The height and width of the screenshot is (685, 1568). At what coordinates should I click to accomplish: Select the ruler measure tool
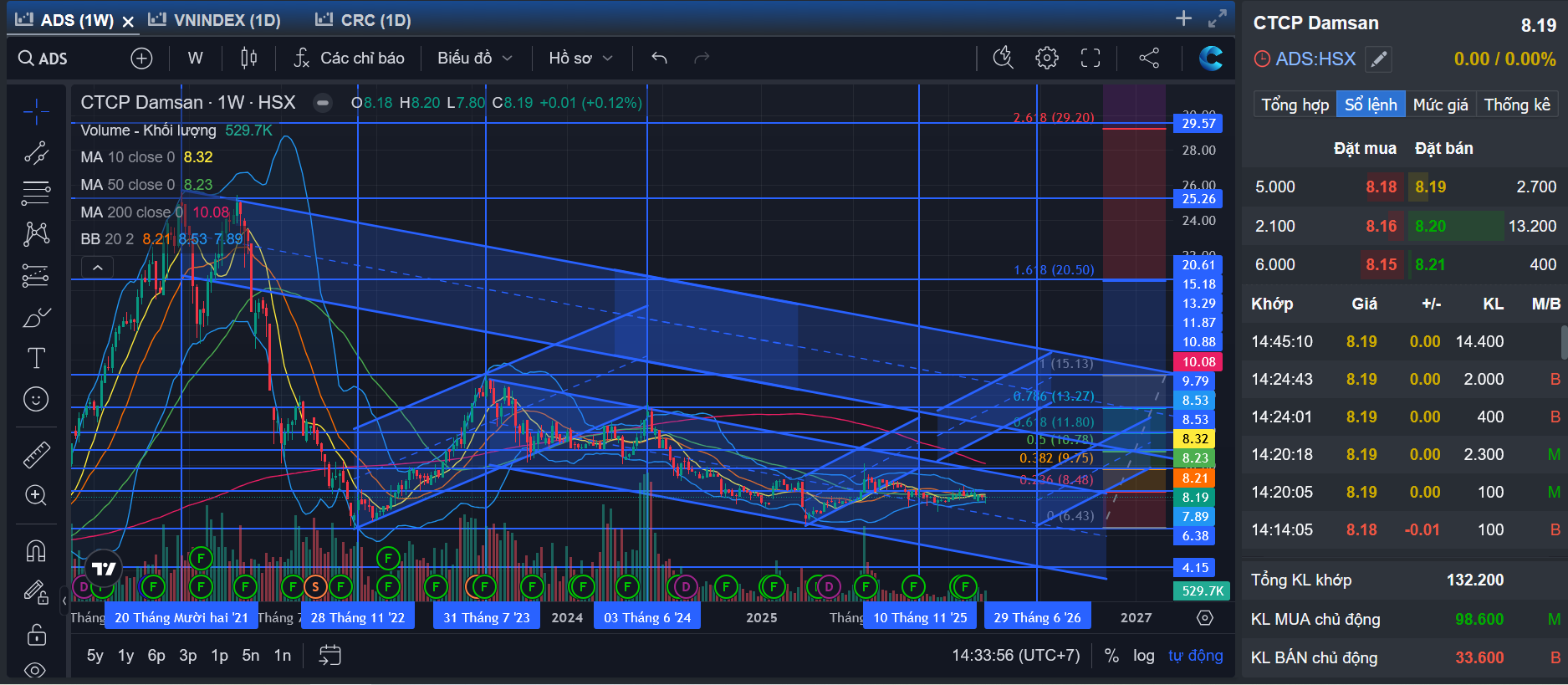36,454
